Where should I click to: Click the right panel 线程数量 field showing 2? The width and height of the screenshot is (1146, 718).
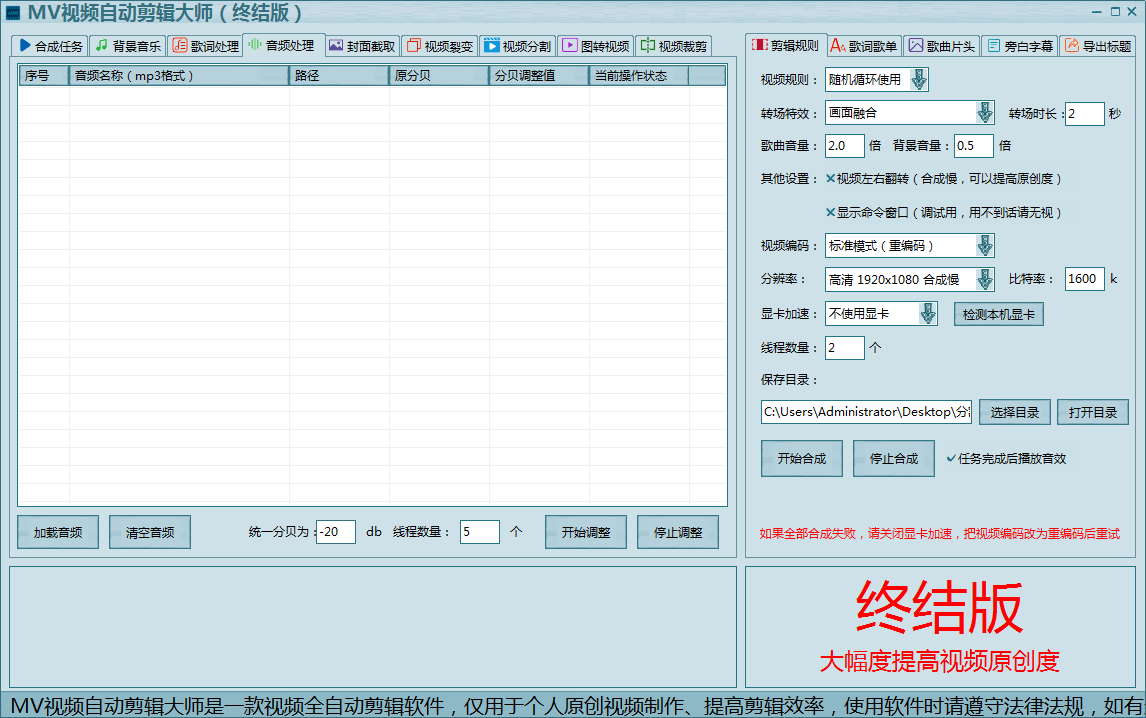(x=844, y=347)
